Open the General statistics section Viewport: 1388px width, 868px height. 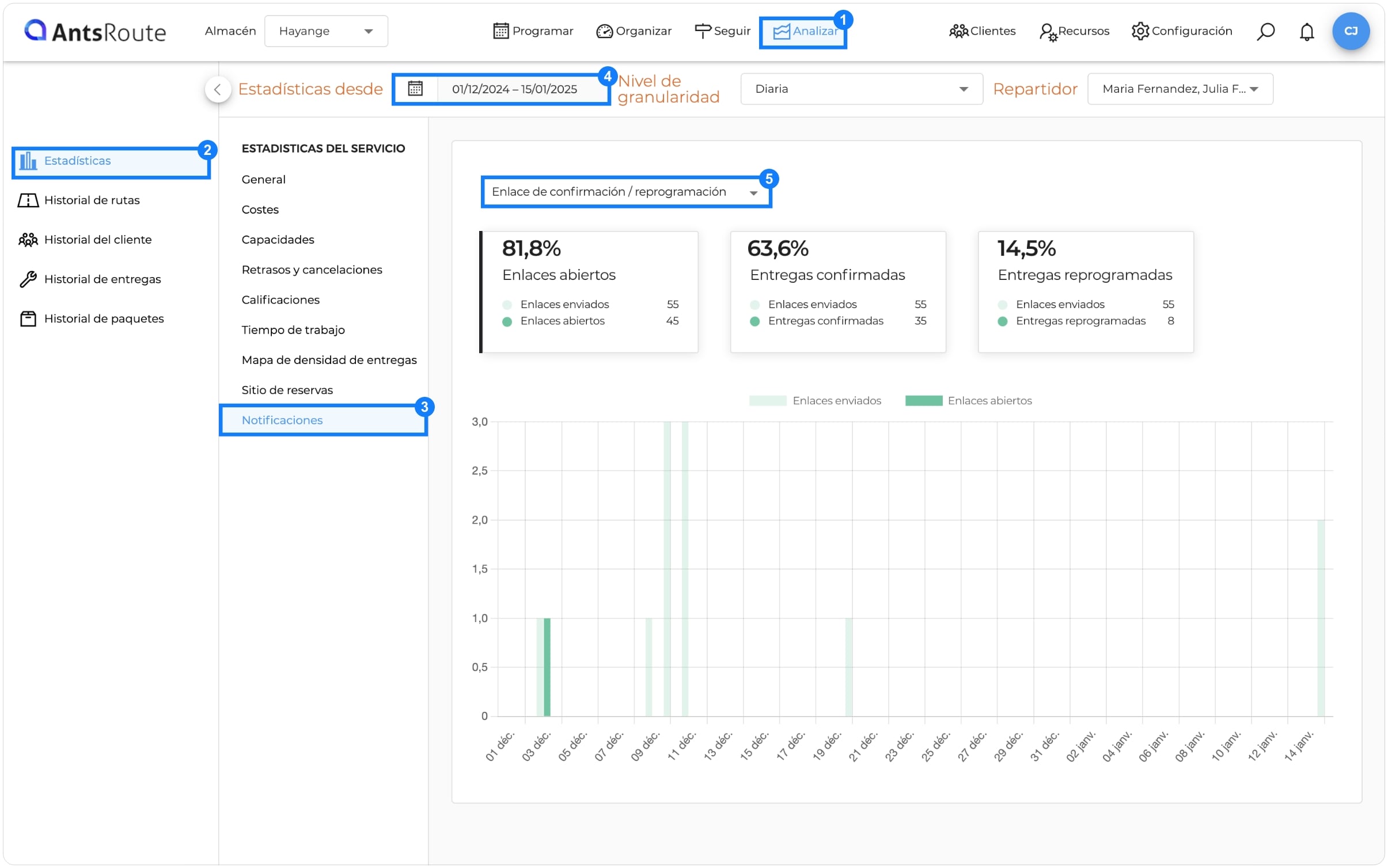(x=264, y=180)
